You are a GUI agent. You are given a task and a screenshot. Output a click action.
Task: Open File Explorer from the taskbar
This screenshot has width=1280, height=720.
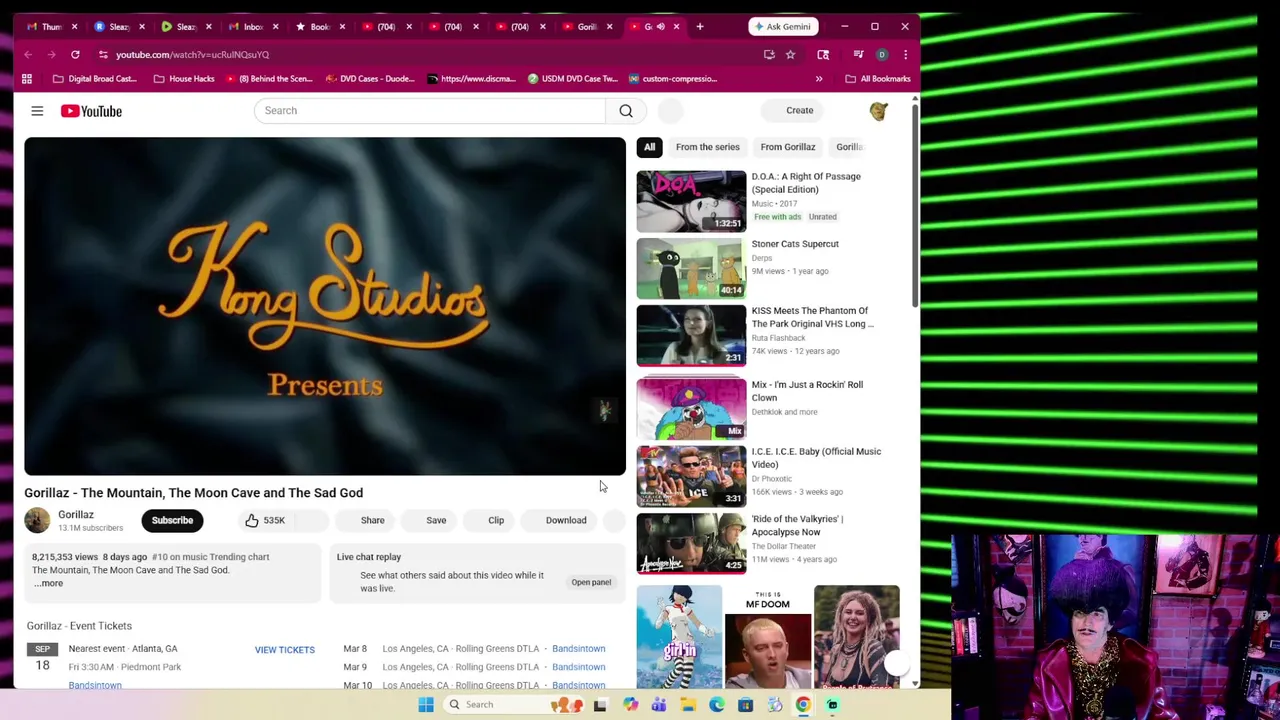point(688,705)
